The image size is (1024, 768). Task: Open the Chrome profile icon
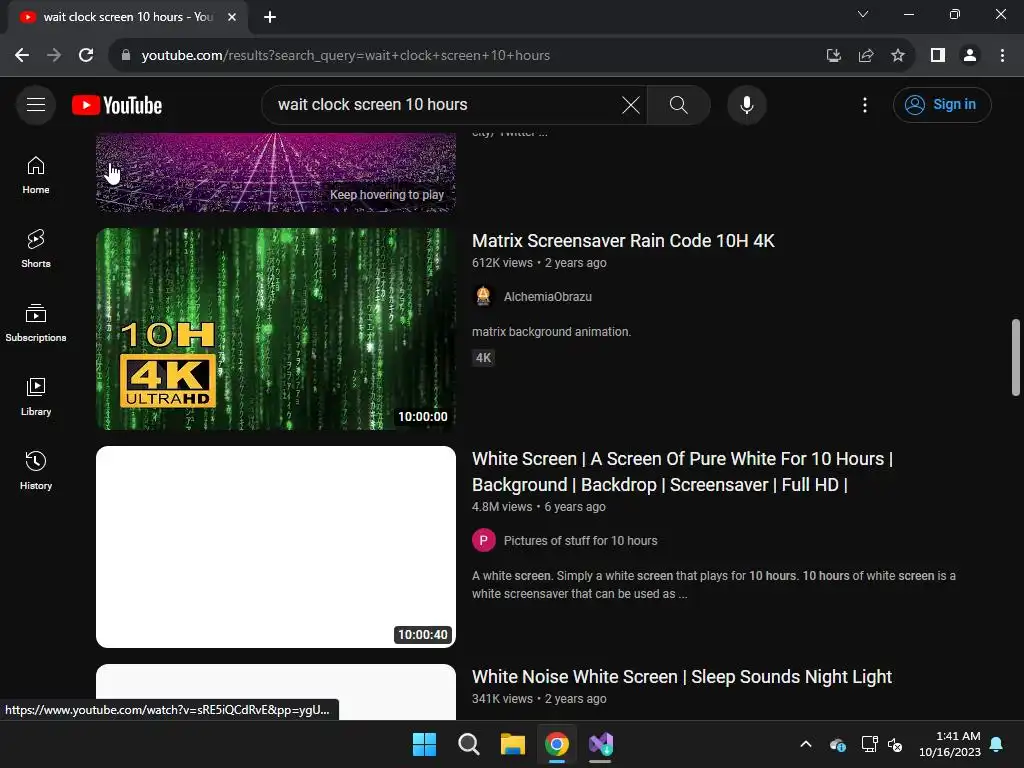tap(970, 56)
